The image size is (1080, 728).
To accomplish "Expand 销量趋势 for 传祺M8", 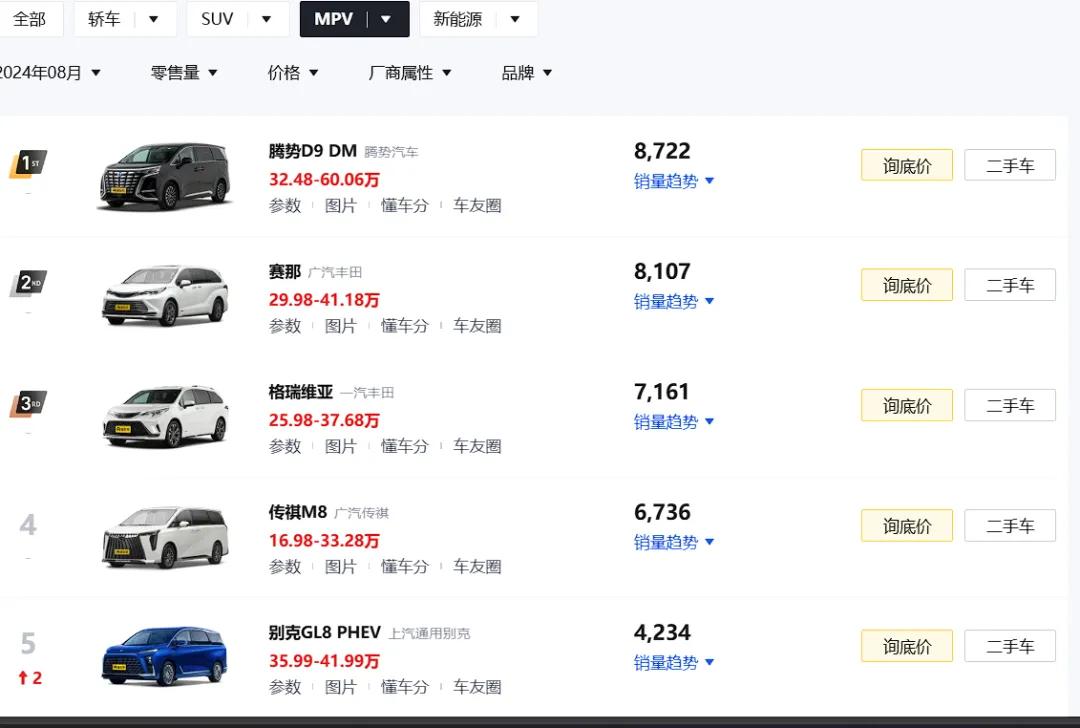I will (x=674, y=542).
